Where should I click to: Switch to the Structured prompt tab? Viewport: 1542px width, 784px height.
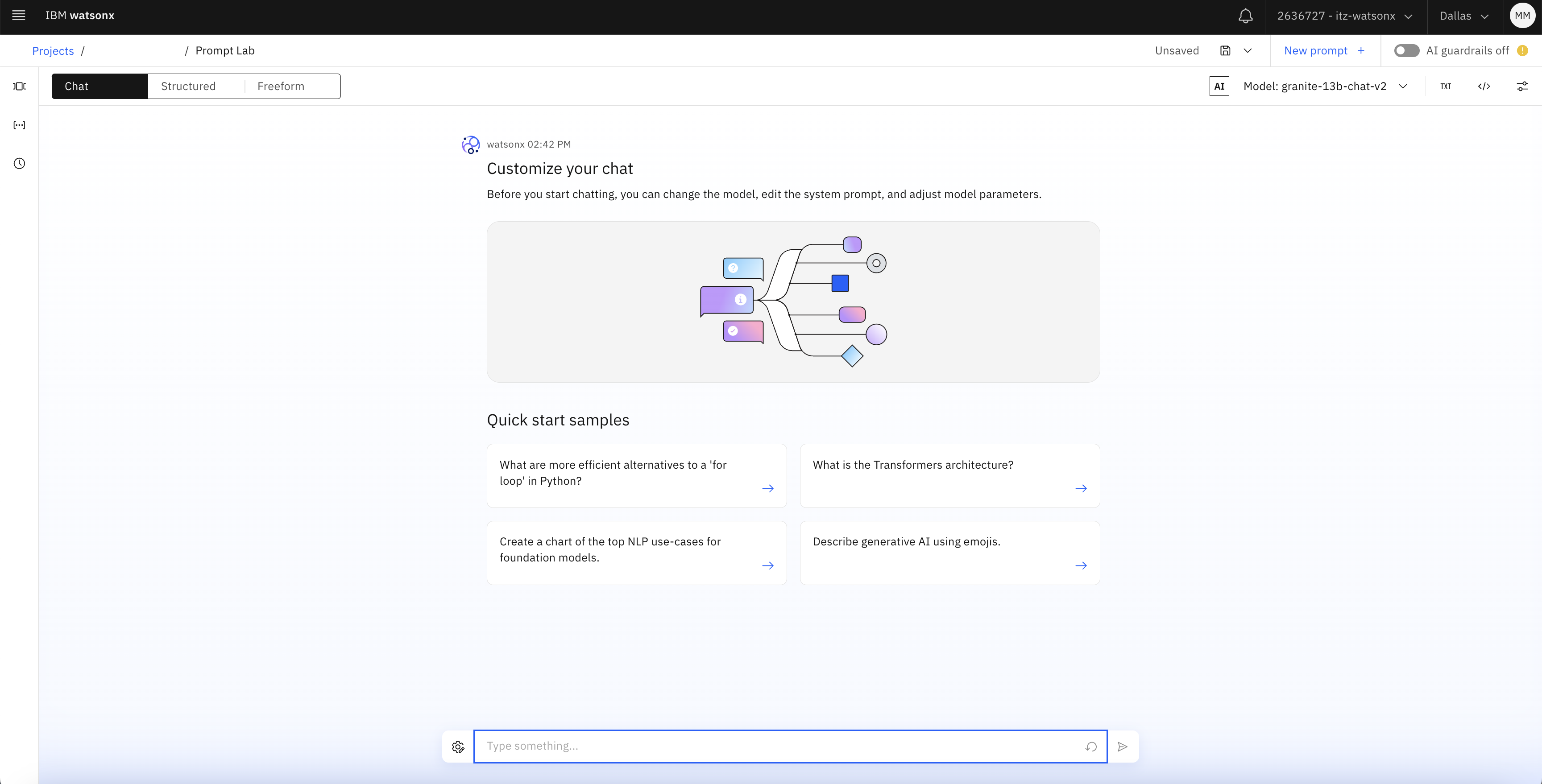[x=188, y=86]
